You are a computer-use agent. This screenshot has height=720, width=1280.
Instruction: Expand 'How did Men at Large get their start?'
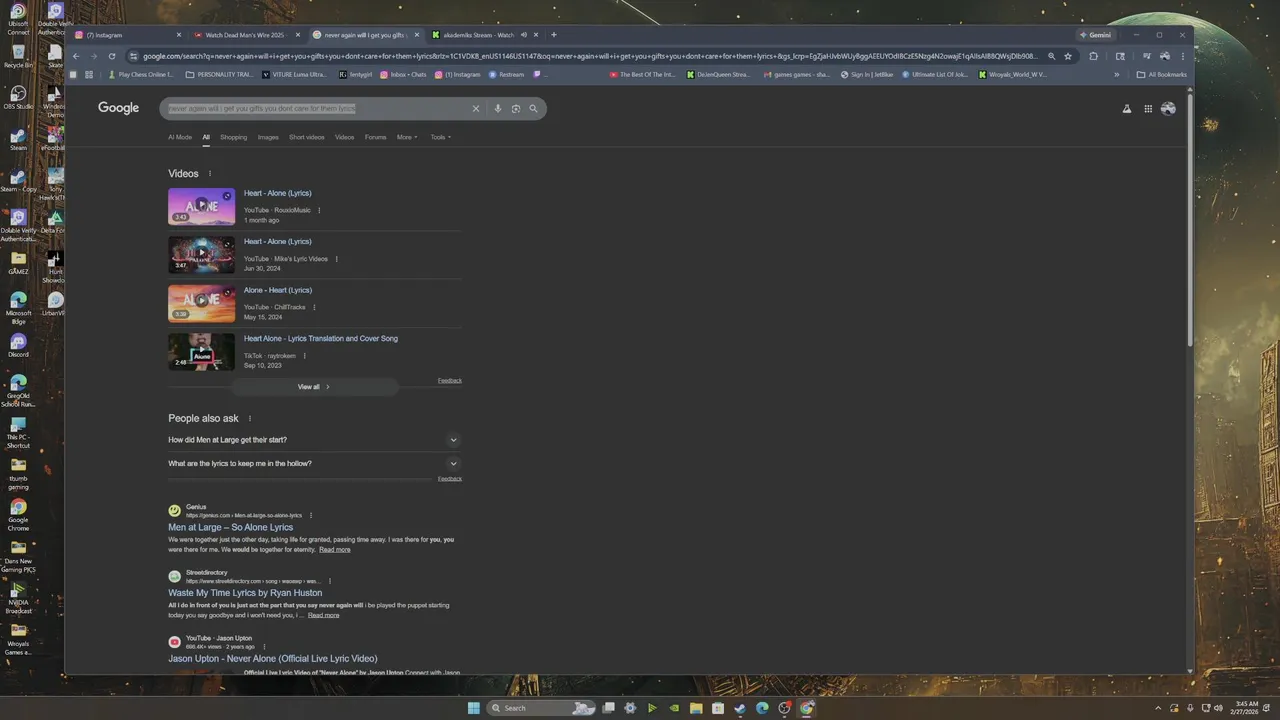314,440
